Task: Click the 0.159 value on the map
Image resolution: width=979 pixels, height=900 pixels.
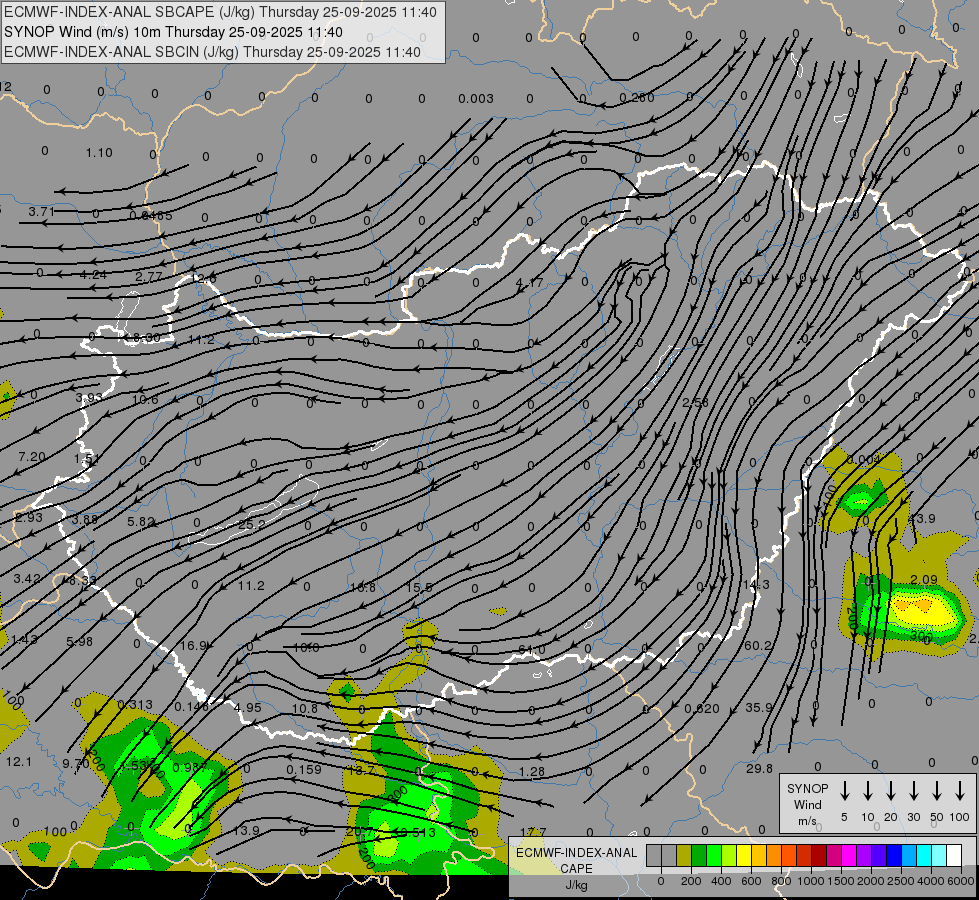Action: (304, 769)
